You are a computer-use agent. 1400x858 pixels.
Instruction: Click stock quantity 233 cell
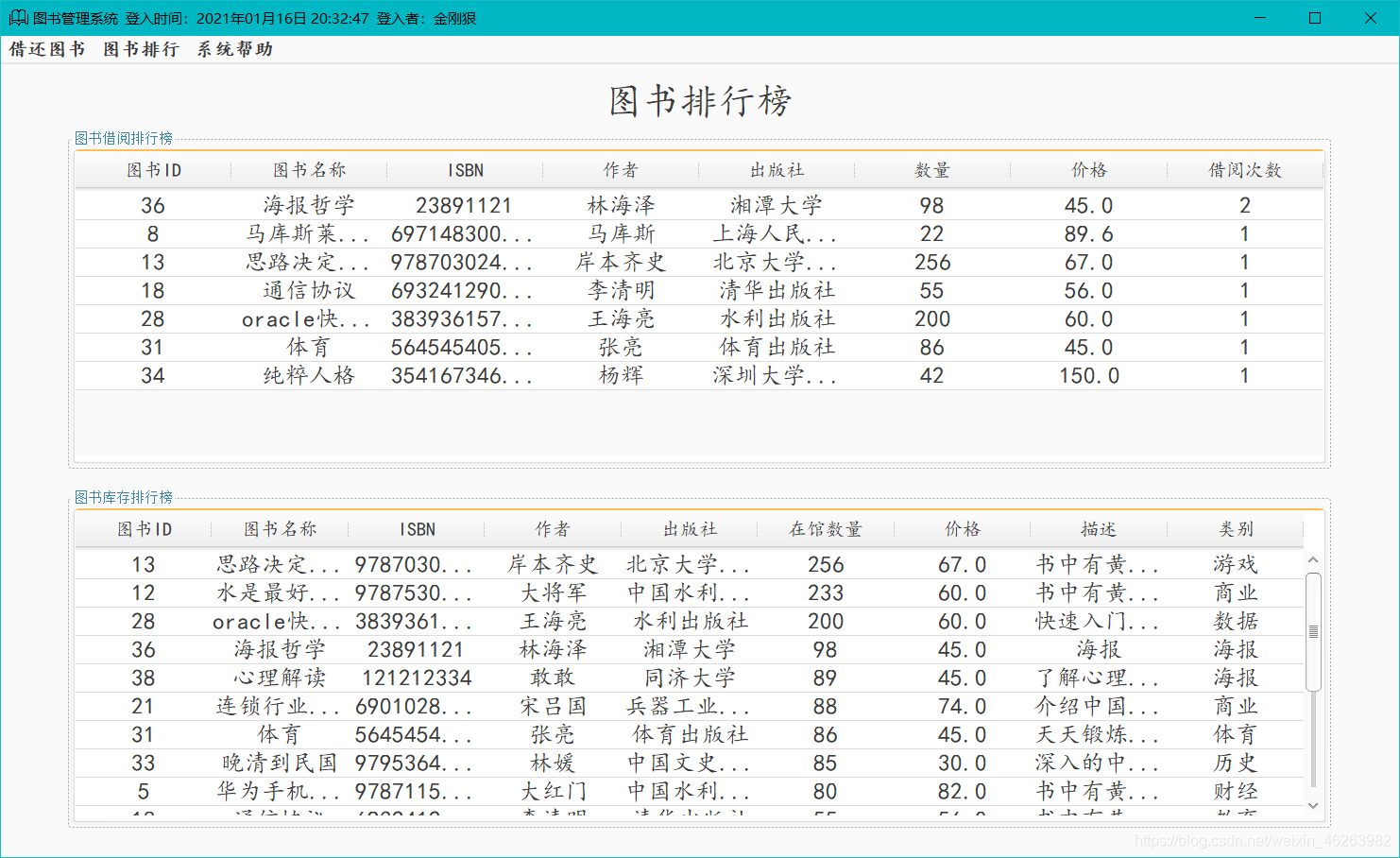826,592
